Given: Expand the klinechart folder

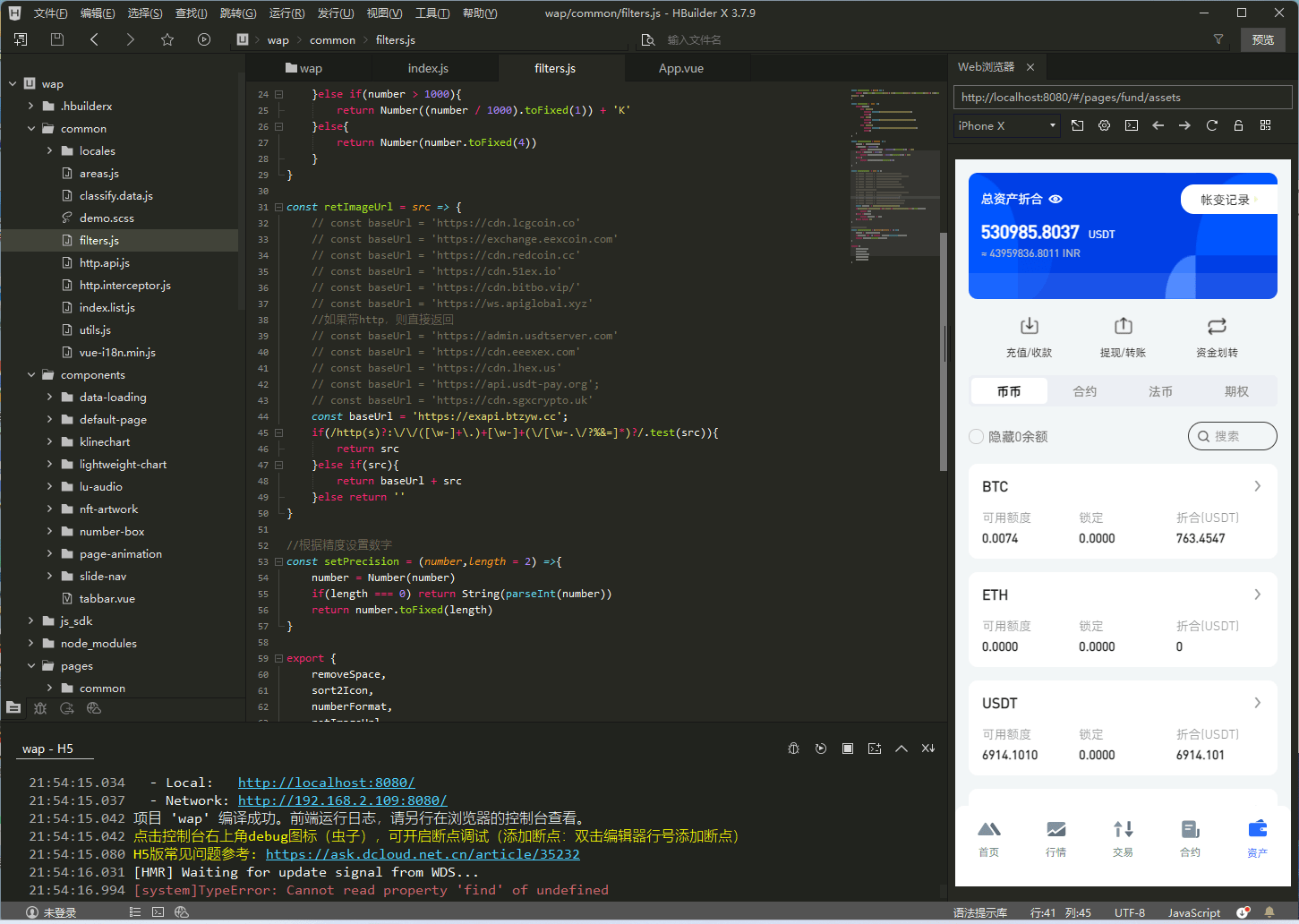Looking at the screenshot, I should click(49, 442).
